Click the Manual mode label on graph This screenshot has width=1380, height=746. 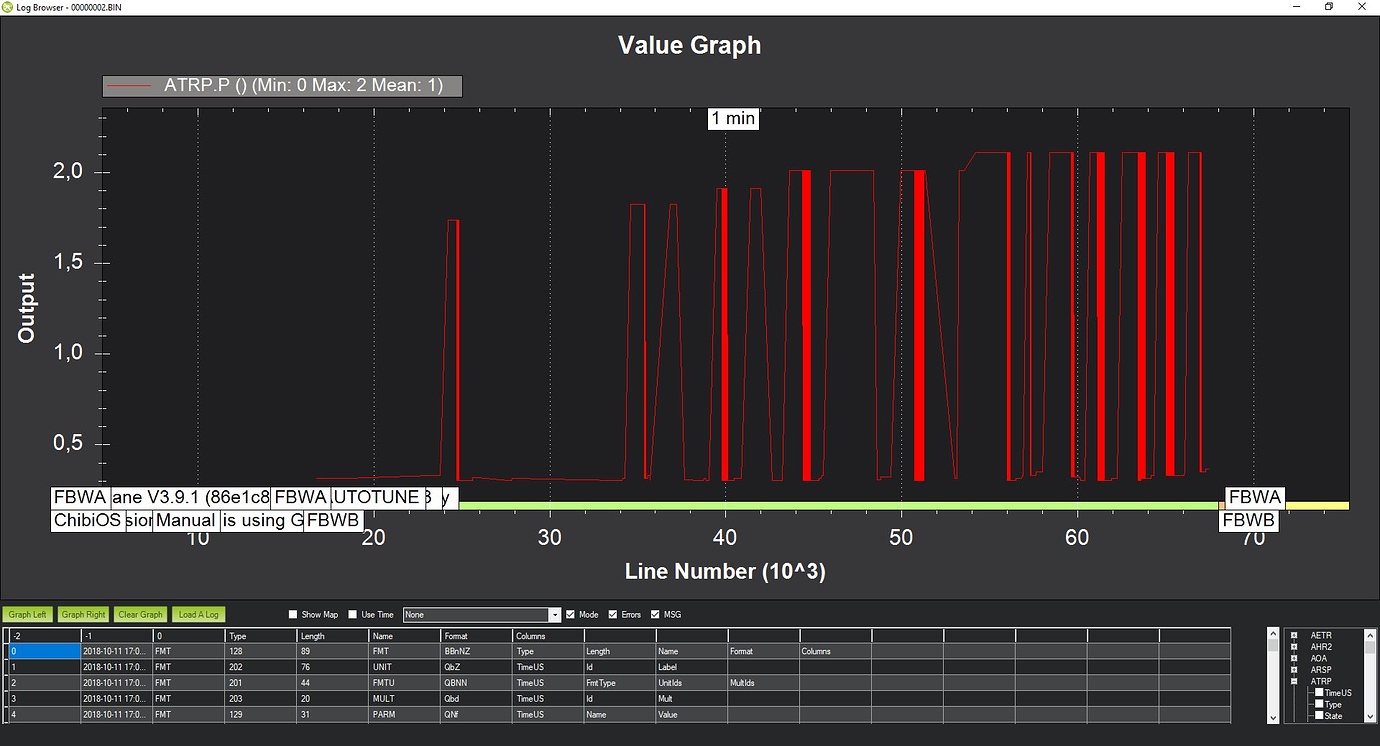click(186, 520)
